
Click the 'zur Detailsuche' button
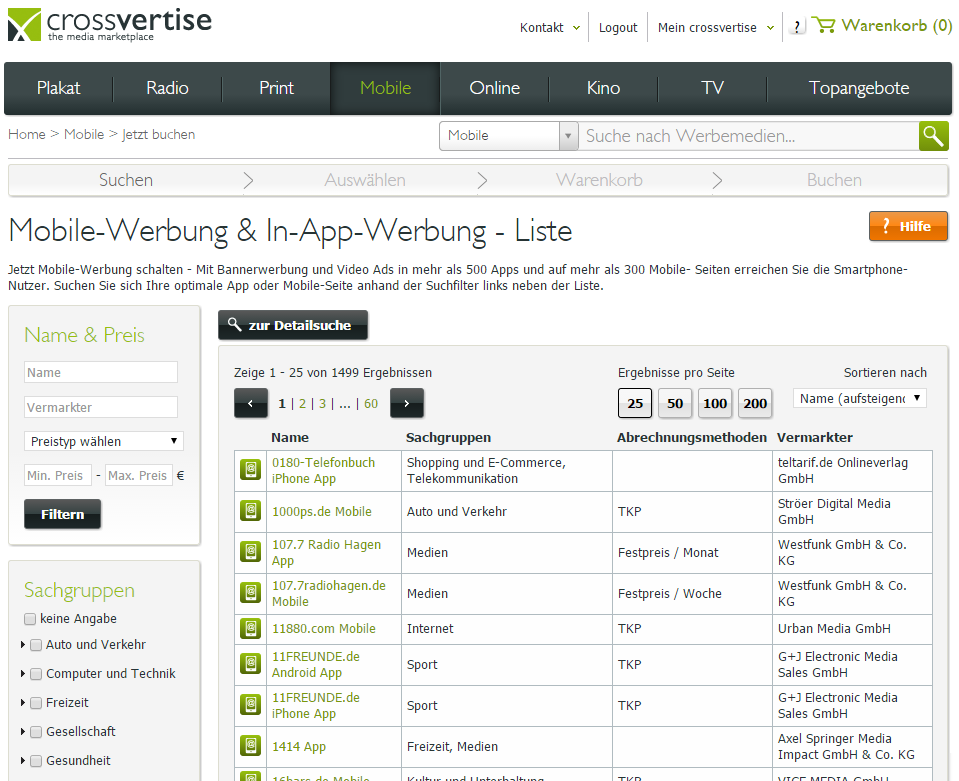tap(293, 325)
